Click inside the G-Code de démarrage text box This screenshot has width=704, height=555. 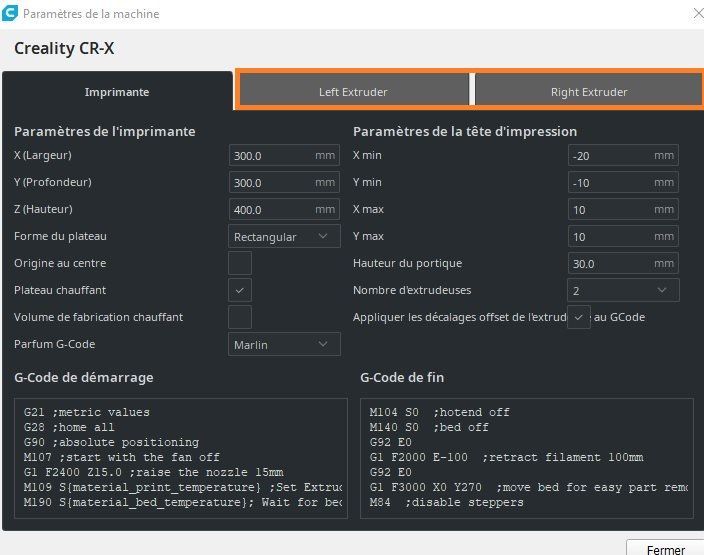181,458
